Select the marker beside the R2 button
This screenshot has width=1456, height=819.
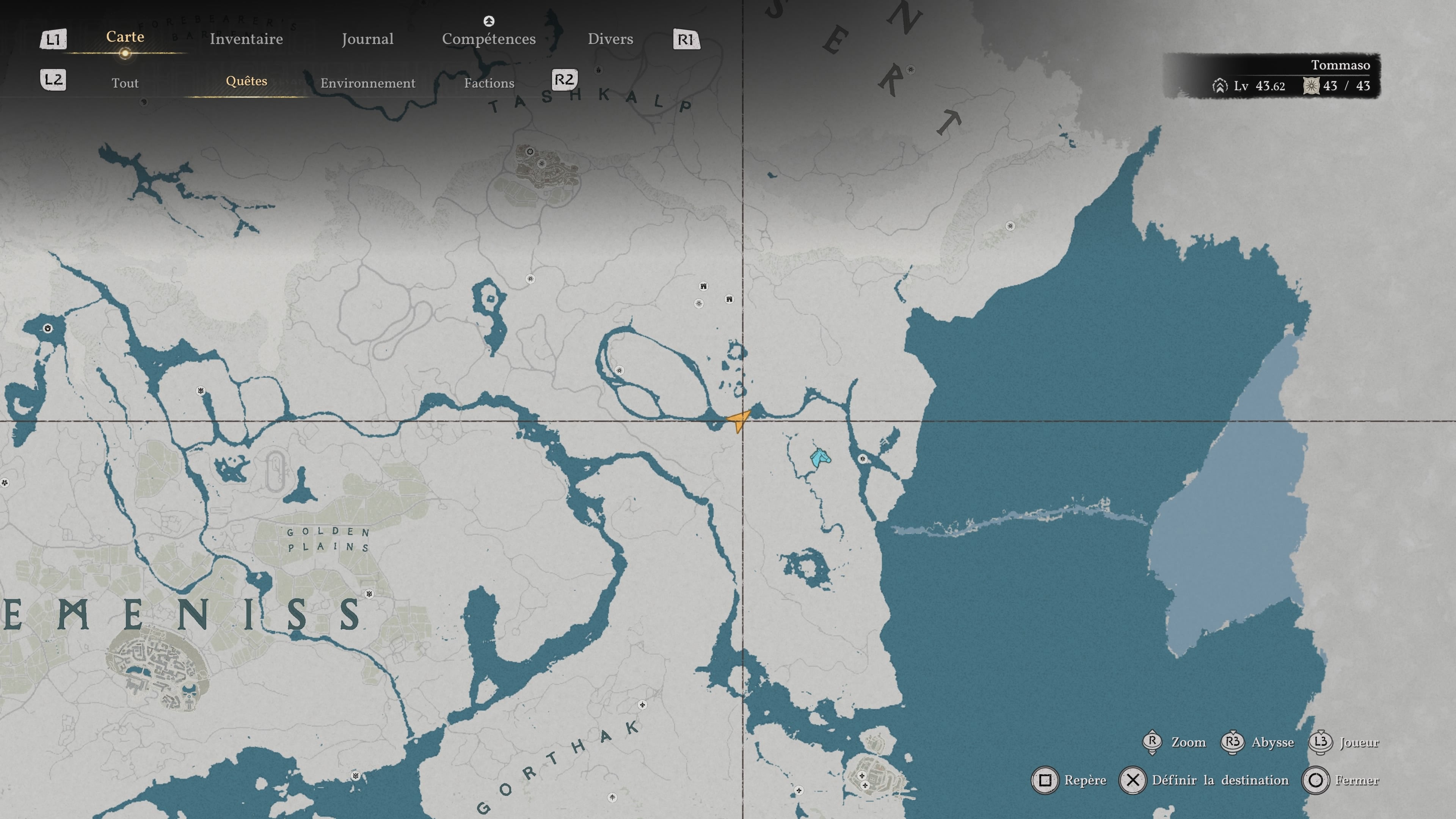(599, 70)
